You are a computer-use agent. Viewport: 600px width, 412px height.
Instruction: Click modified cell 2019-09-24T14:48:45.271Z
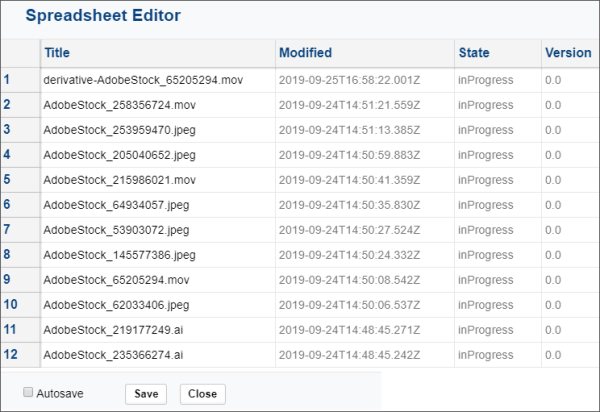365,330
